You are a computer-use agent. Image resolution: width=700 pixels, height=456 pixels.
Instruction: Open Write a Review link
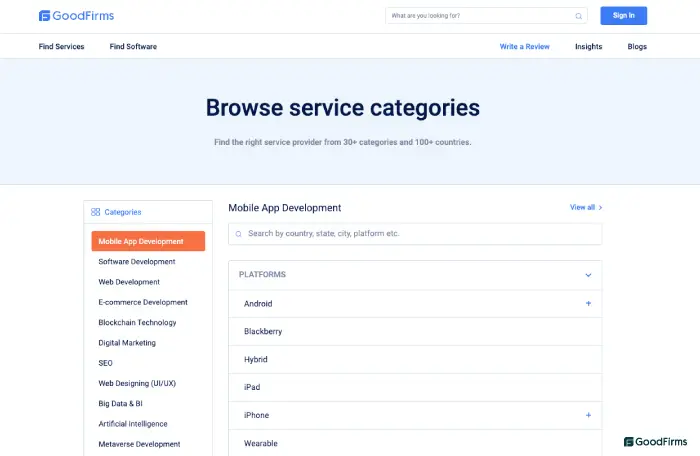pos(525,46)
